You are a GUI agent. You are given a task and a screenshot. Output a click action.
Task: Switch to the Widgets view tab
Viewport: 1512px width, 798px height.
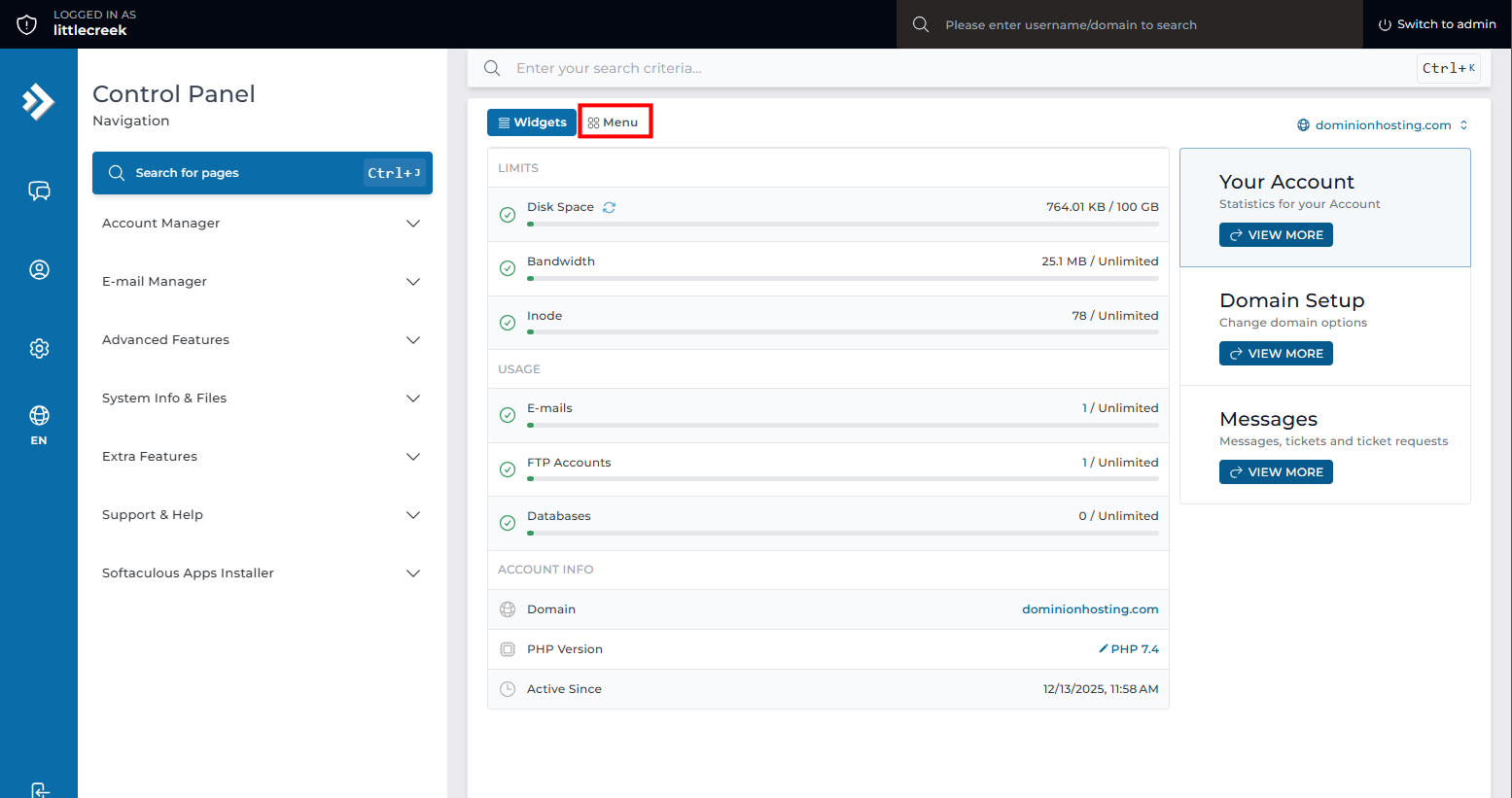(x=531, y=122)
